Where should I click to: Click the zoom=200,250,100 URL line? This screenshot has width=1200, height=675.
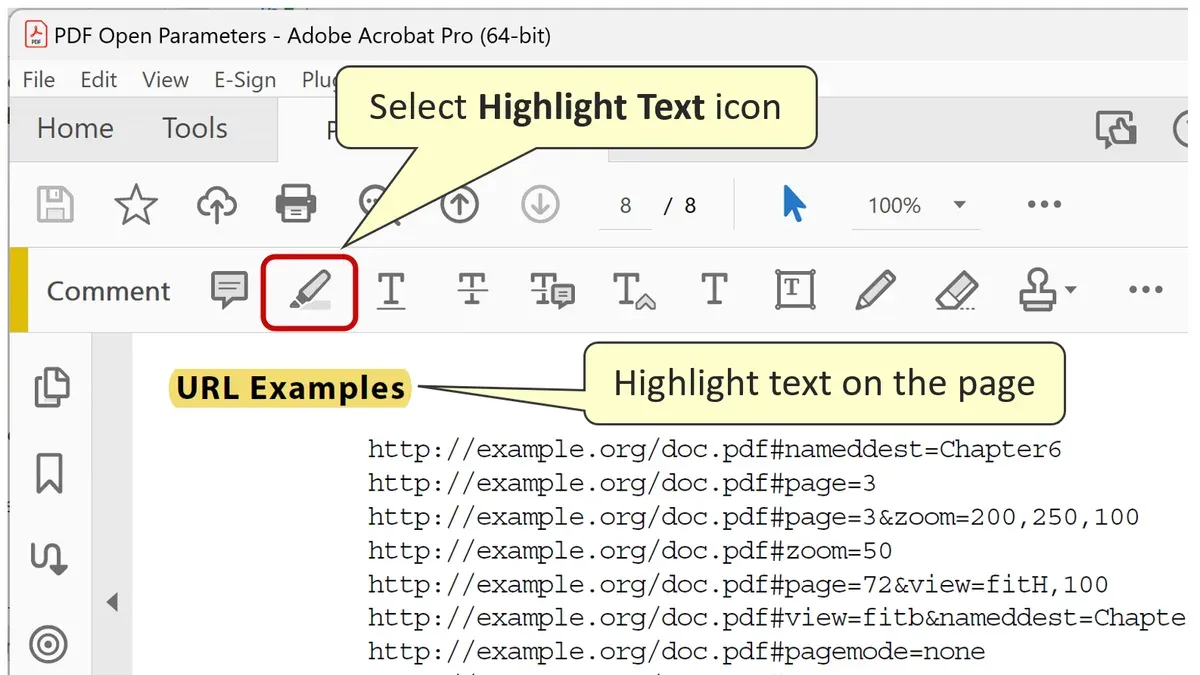[754, 517]
